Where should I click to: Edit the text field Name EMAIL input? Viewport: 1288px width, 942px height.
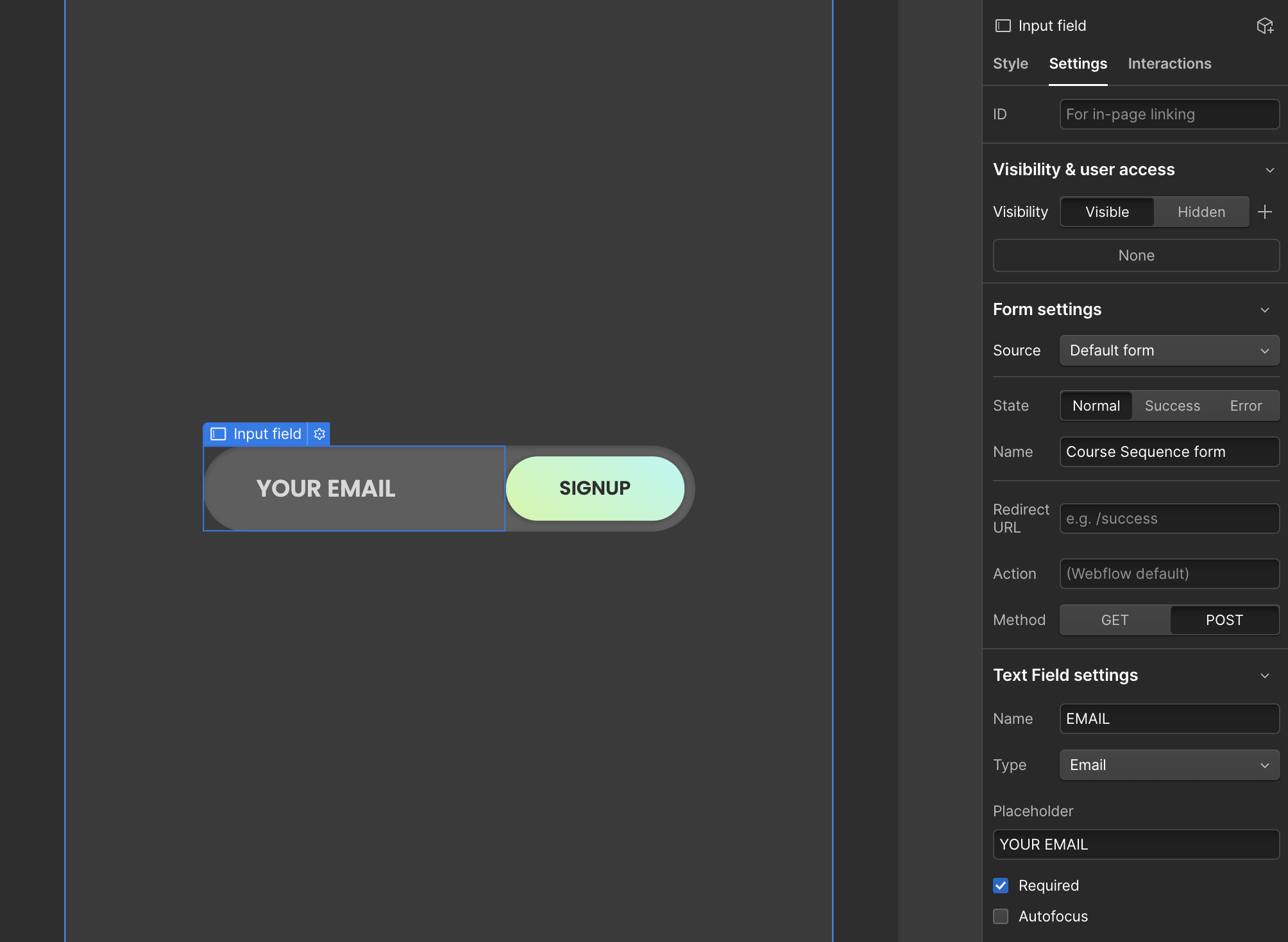click(x=1169, y=719)
